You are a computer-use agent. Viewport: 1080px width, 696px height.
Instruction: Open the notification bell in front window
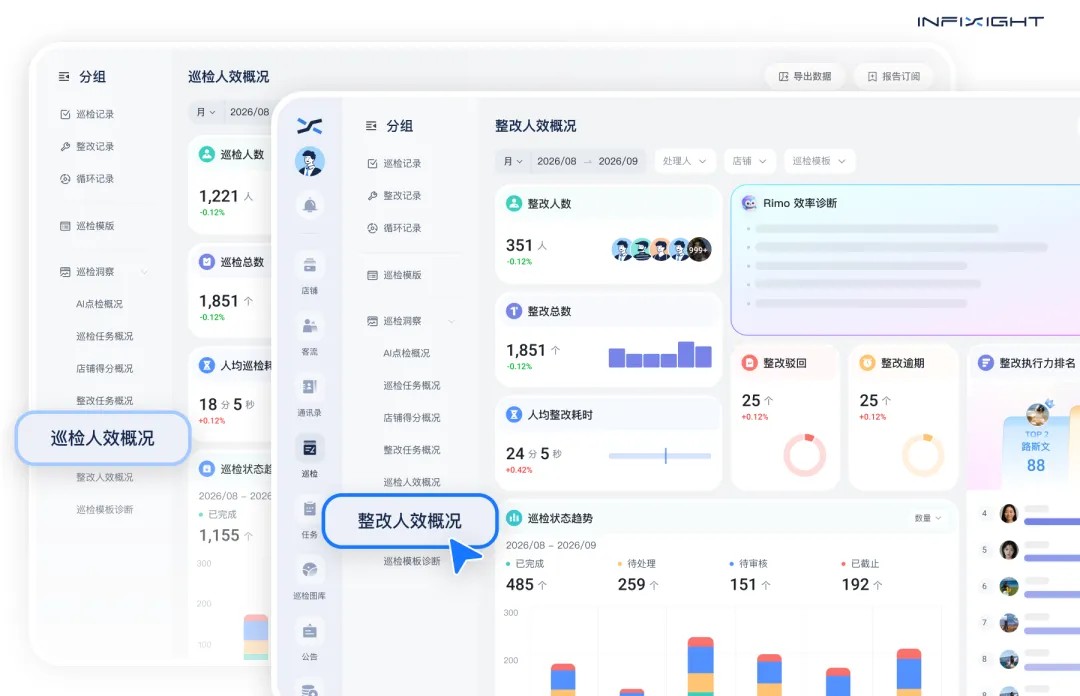pos(310,205)
